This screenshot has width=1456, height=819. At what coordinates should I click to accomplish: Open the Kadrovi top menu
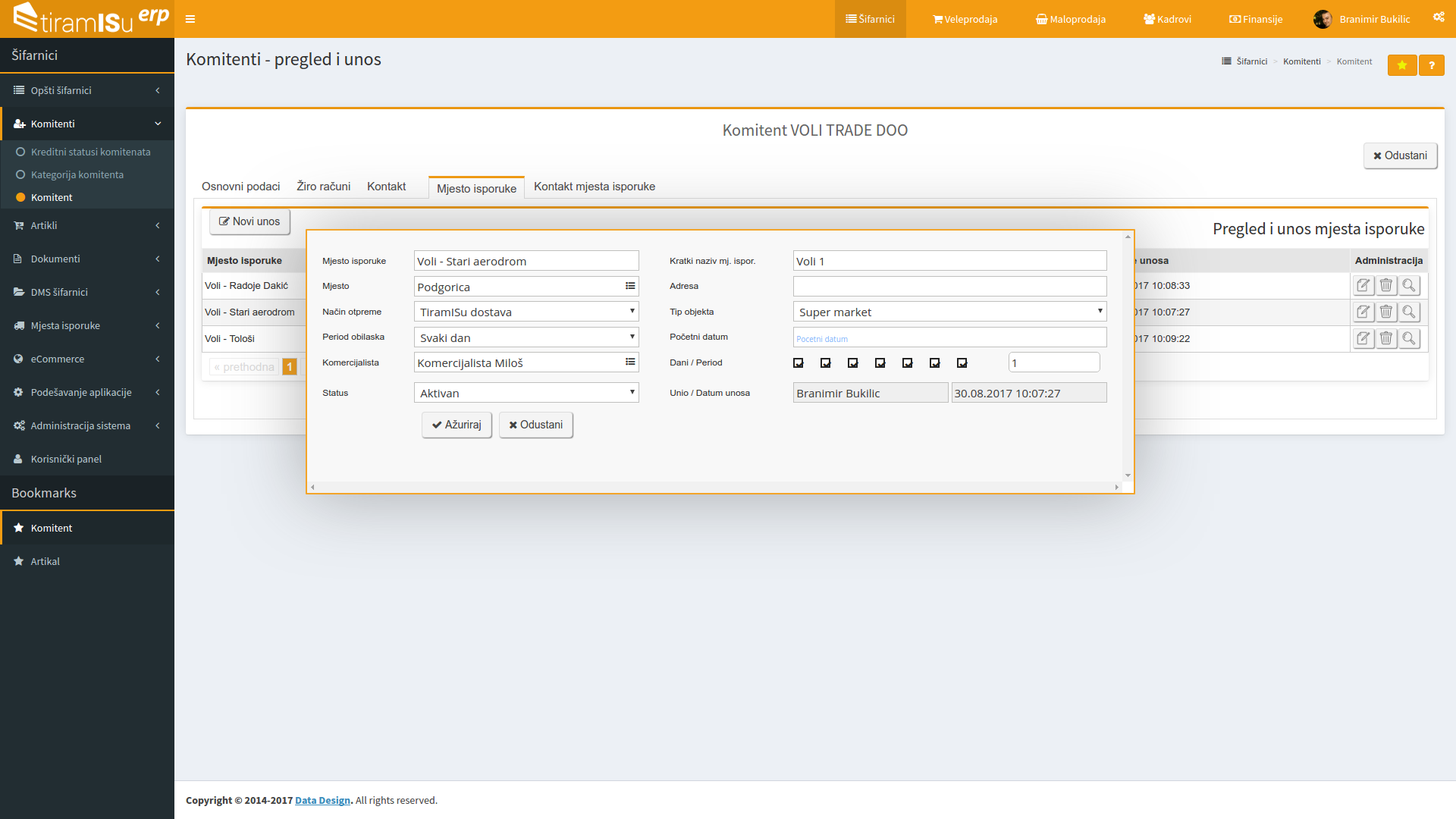pyautogui.click(x=1168, y=19)
